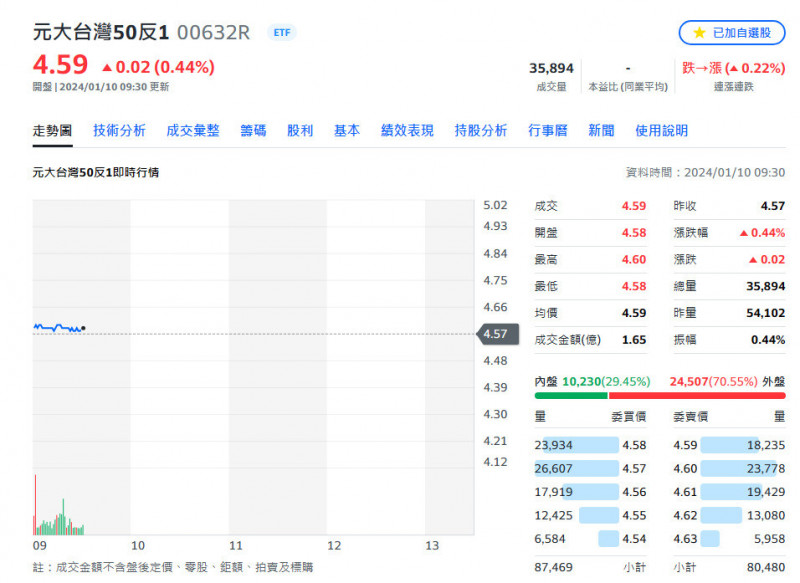Click the 10 o'clock label on time axis
This screenshot has height=583, width=800.
click(x=138, y=546)
